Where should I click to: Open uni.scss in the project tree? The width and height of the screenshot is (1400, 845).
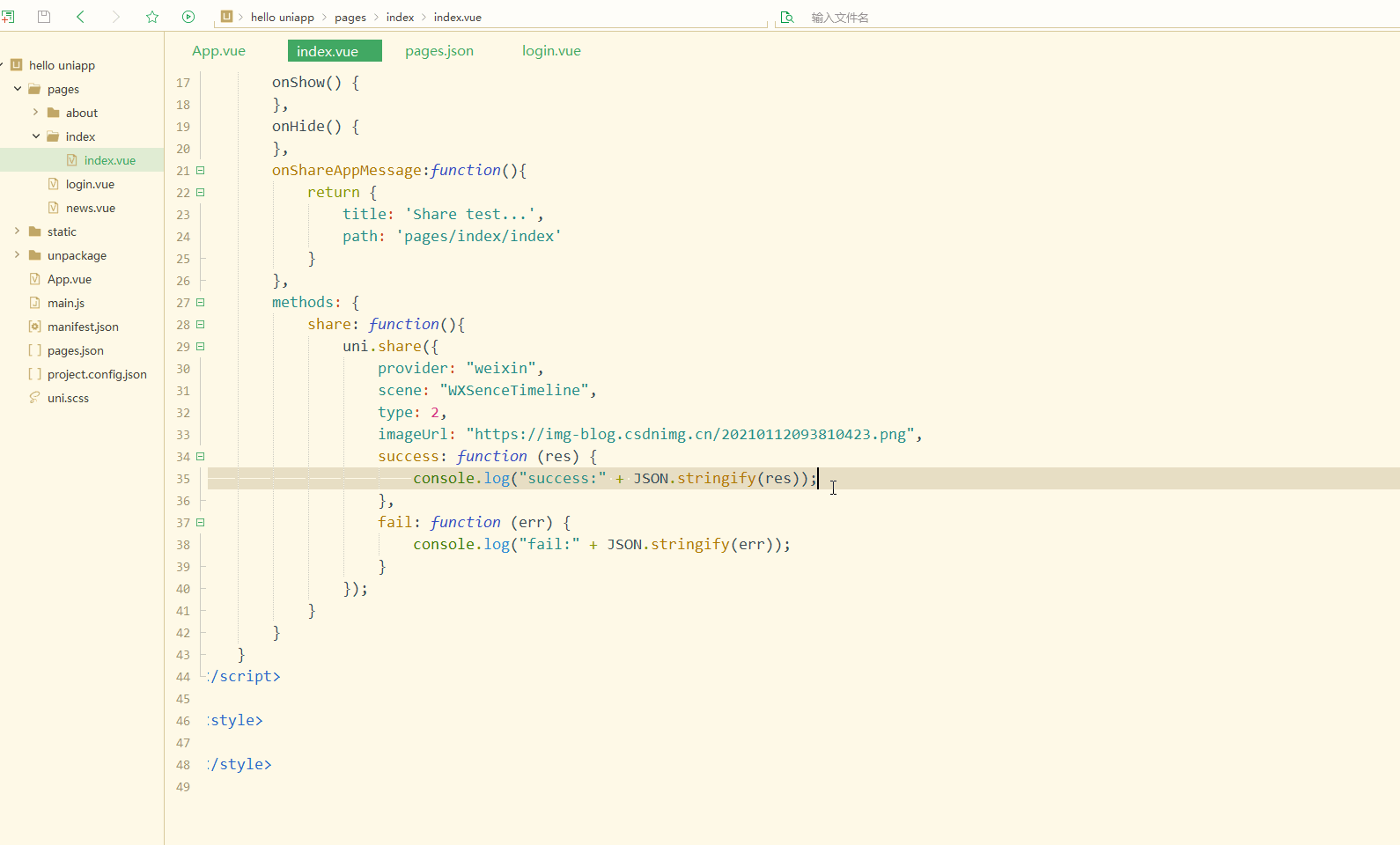[x=68, y=398]
